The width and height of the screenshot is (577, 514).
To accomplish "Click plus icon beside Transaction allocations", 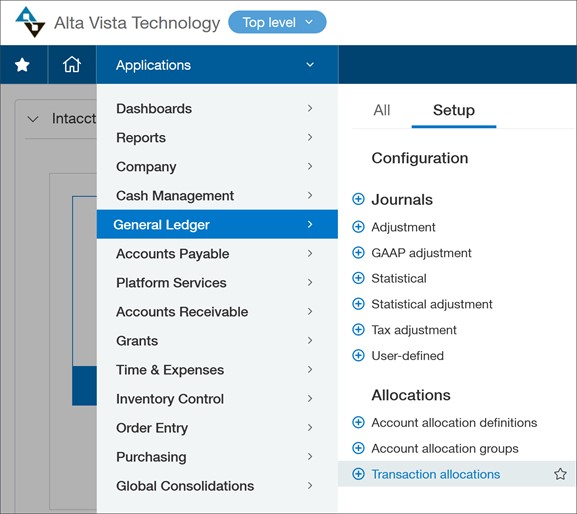I will (x=358, y=474).
